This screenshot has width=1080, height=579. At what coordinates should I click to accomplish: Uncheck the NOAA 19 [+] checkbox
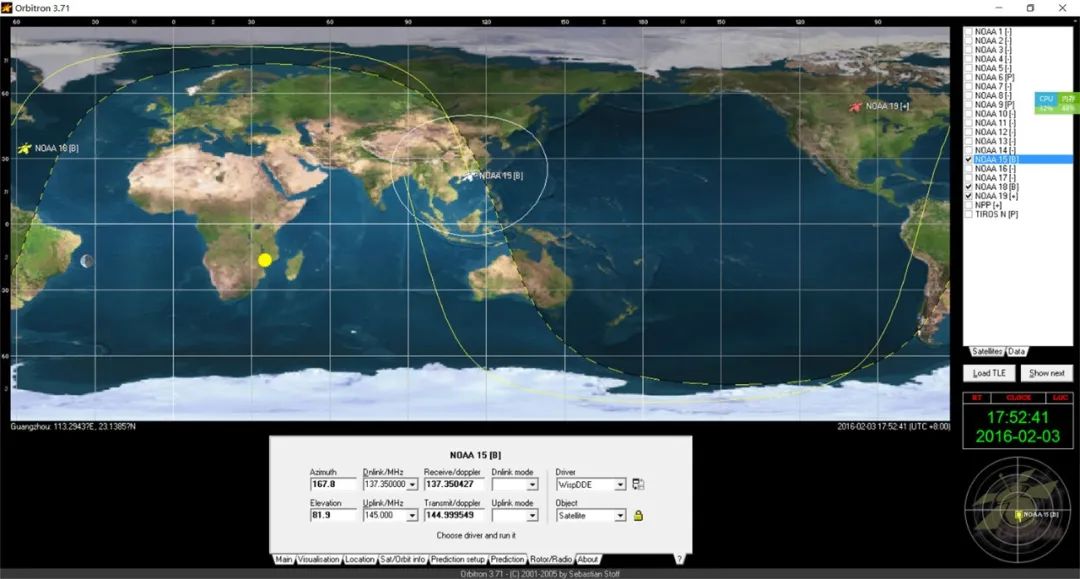point(969,196)
